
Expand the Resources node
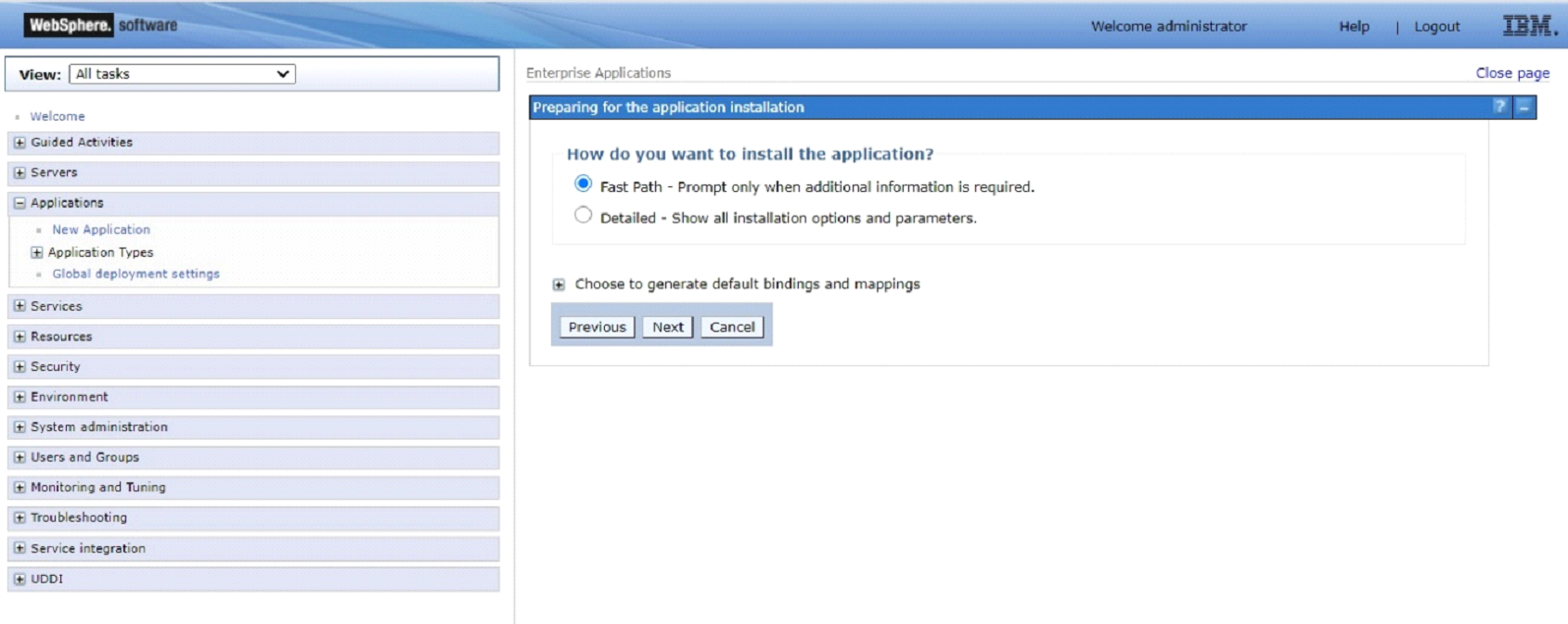click(19, 337)
